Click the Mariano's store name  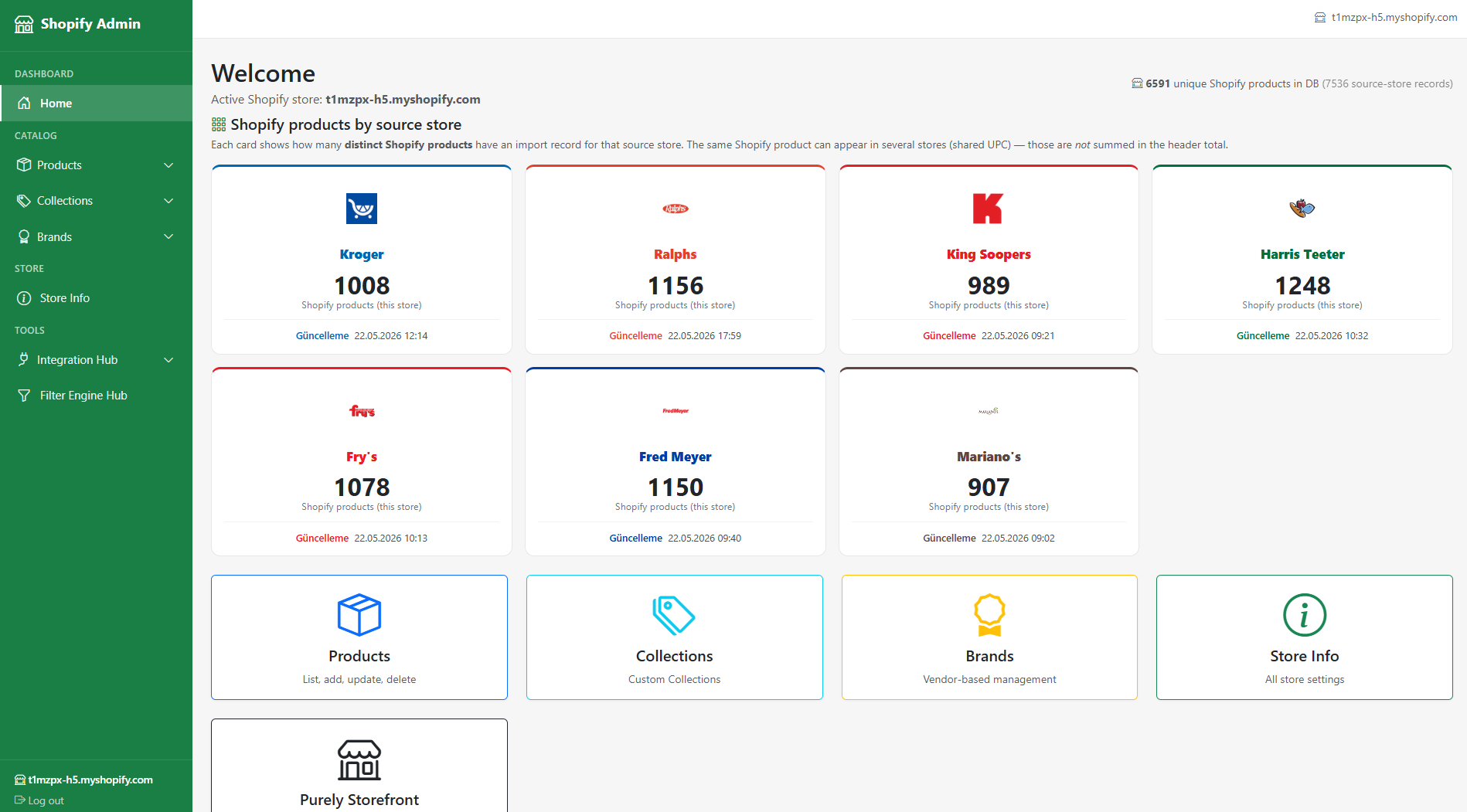[989, 457]
